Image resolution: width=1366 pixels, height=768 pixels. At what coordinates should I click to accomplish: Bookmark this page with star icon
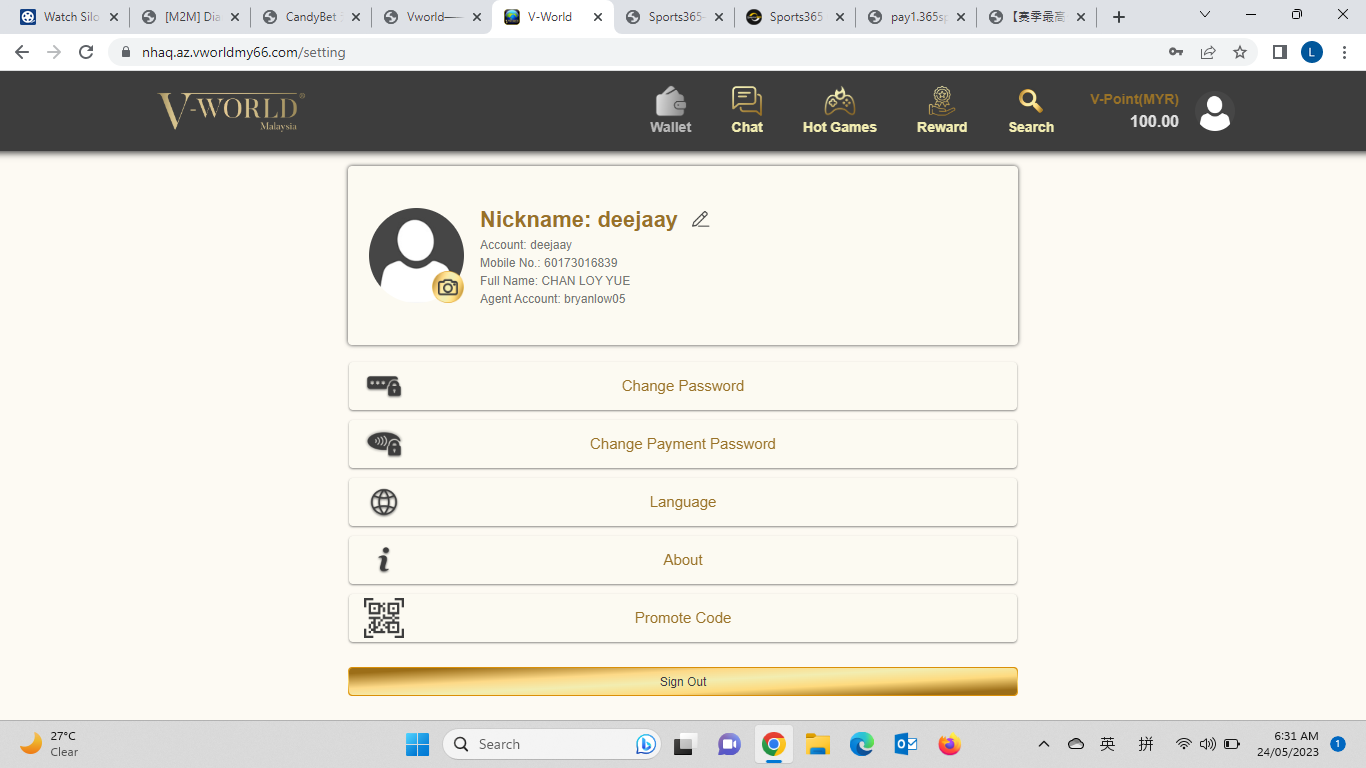coord(1240,52)
